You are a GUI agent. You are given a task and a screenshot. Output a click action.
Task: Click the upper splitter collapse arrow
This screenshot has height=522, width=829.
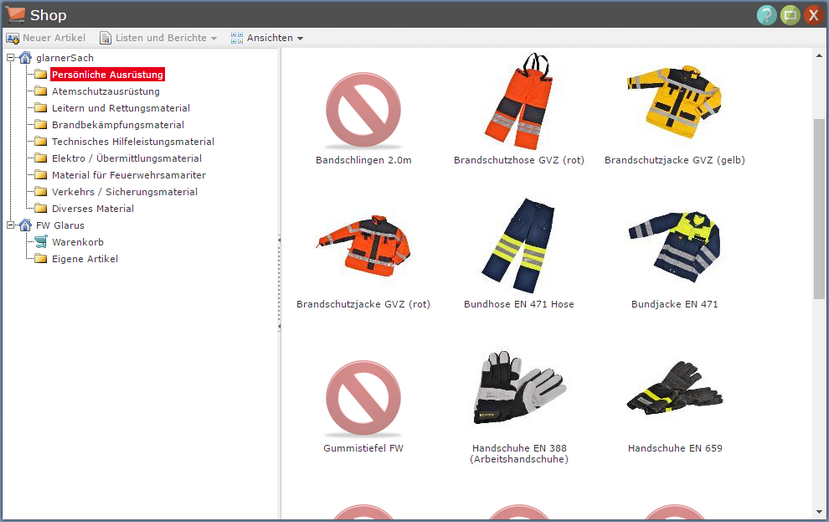[x=279, y=240]
